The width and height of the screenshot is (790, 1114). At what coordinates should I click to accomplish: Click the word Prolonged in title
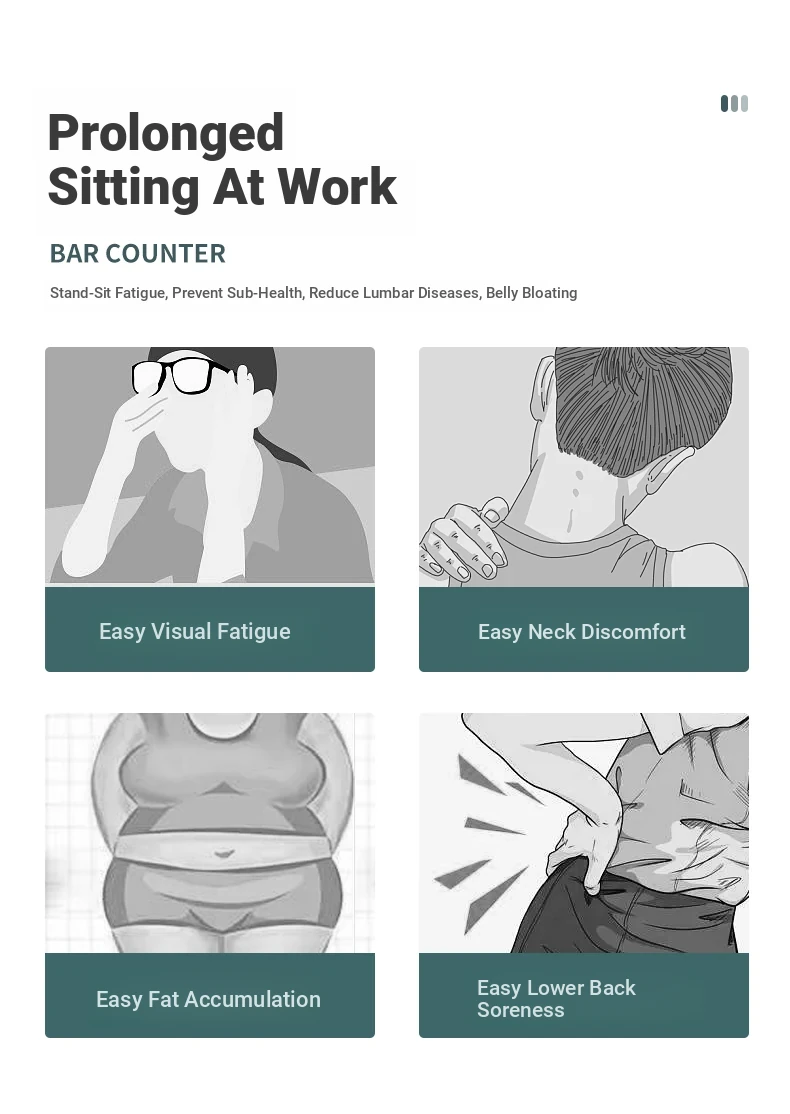[166, 133]
